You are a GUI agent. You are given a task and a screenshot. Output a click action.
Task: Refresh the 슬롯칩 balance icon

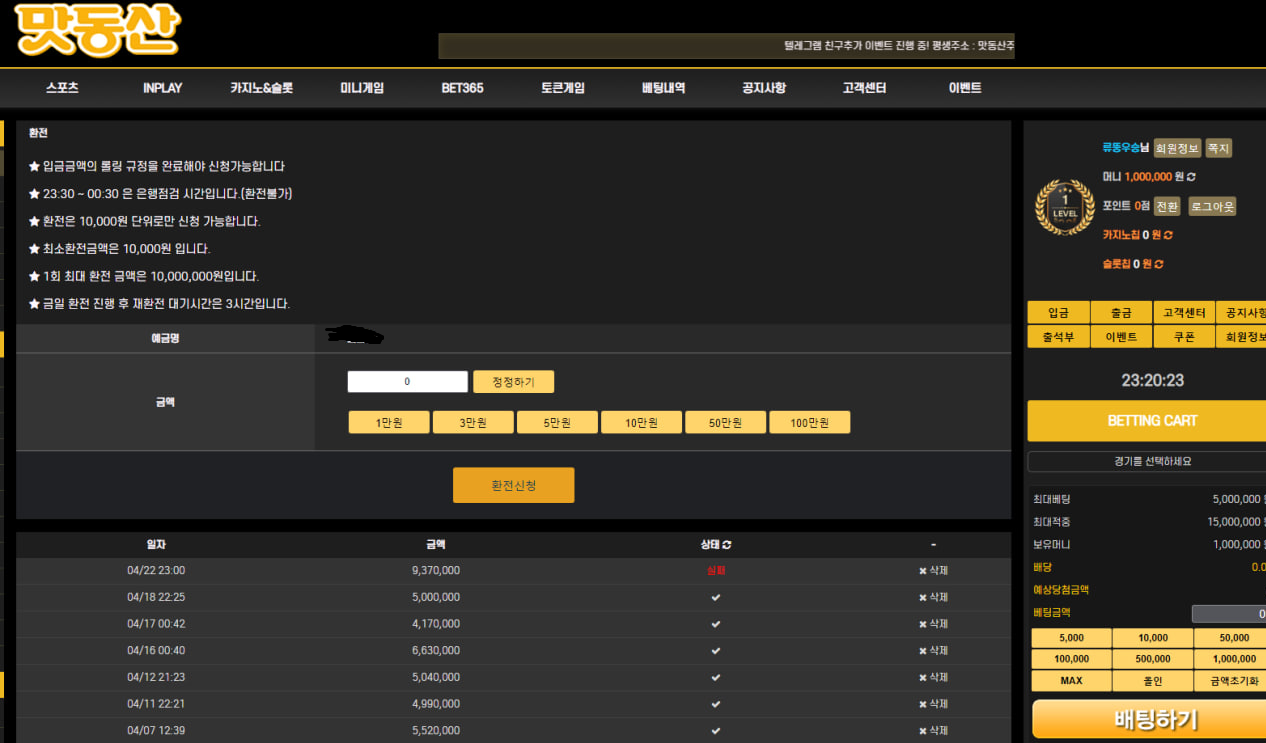[1159, 264]
